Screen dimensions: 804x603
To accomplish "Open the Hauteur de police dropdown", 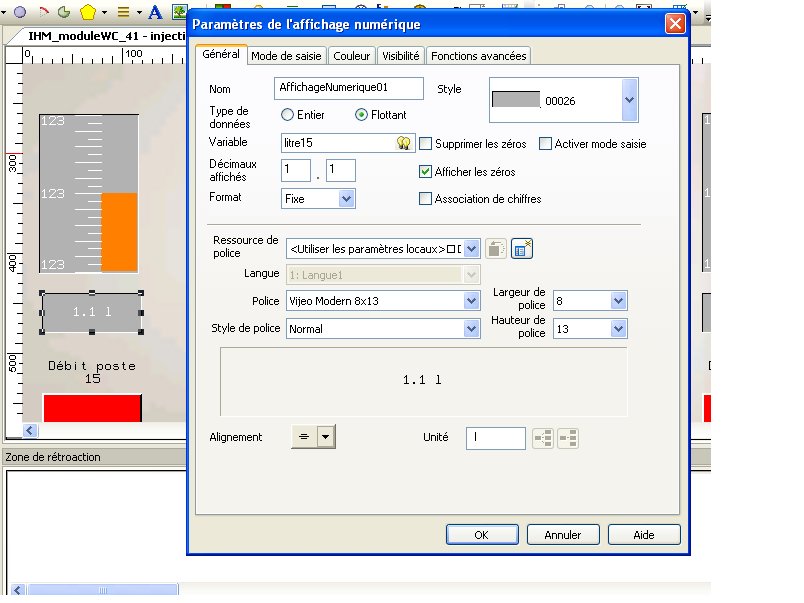I will coord(618,328).
